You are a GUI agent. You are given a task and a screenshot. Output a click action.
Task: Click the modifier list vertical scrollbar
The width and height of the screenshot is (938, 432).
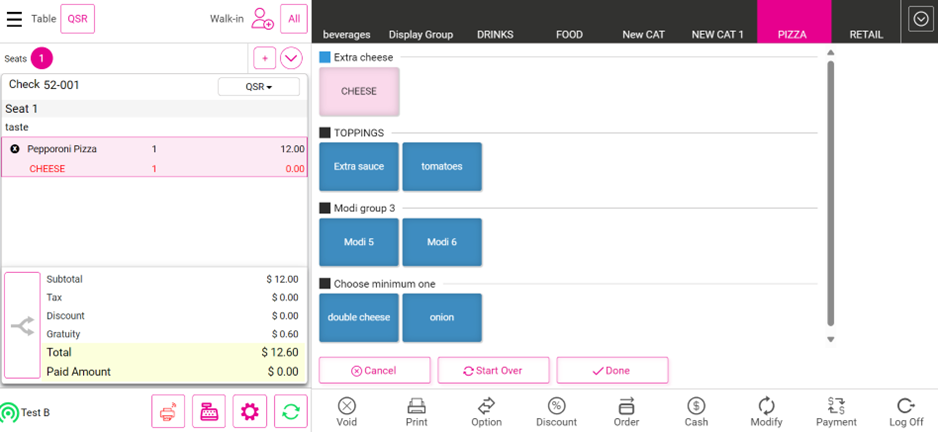[830, 190]
